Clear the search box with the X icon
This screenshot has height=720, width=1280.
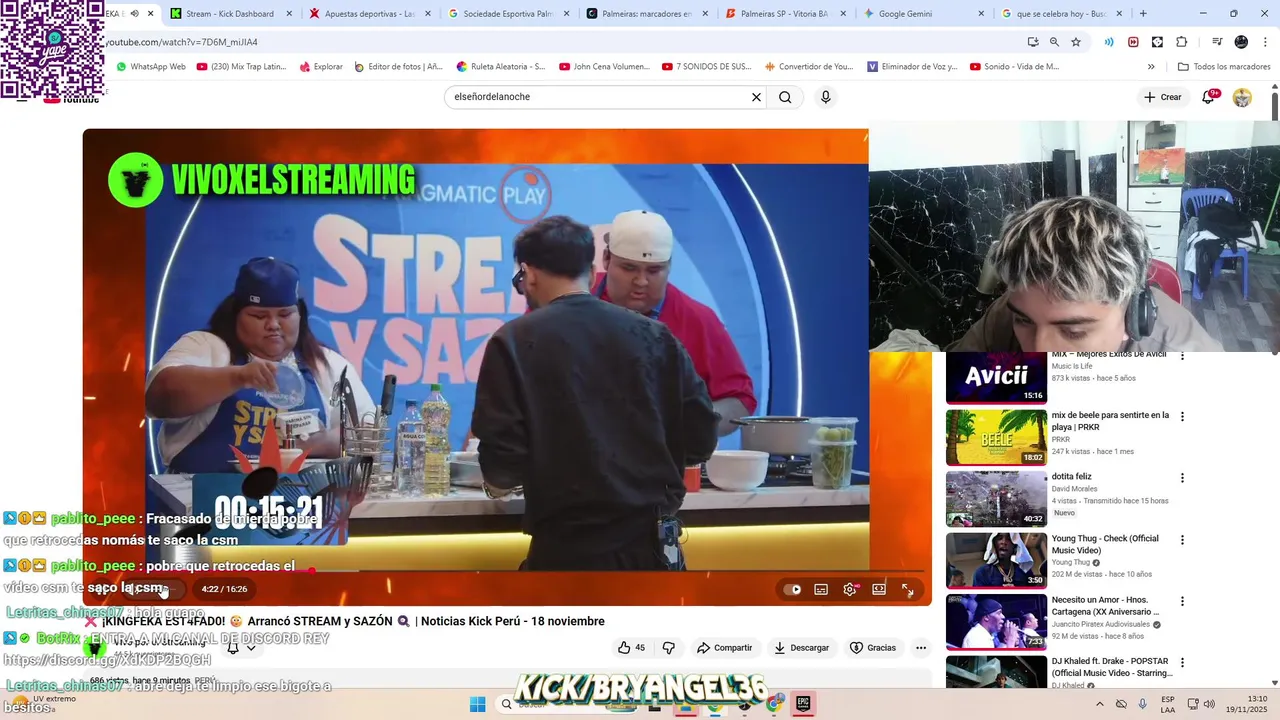click(756, 97)
